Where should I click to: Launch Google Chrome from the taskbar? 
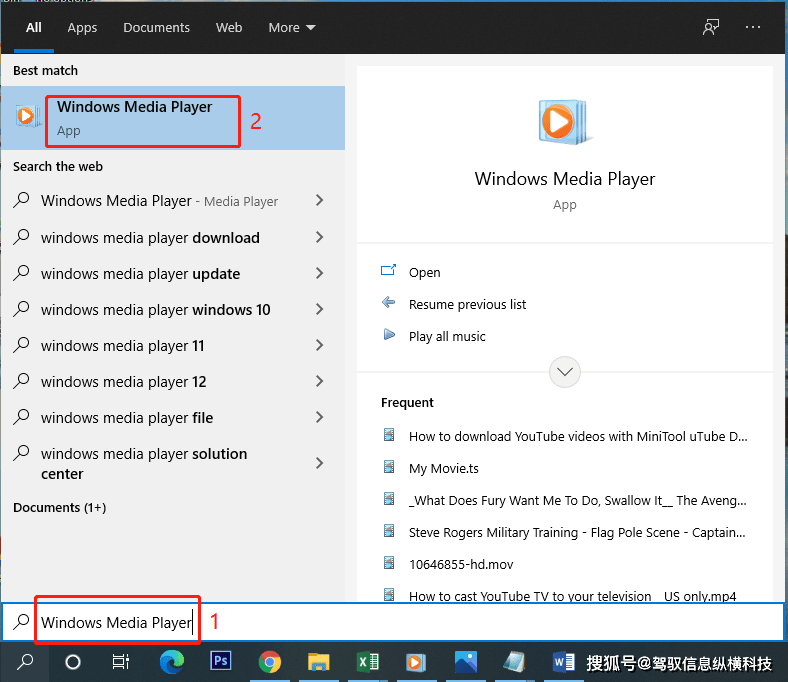[x=270, y=662]
